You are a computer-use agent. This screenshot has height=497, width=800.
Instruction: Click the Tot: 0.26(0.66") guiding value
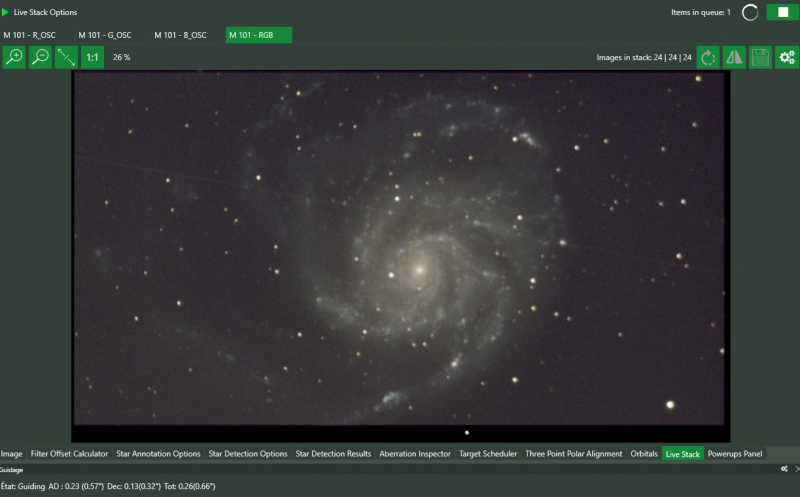(189, 486)
